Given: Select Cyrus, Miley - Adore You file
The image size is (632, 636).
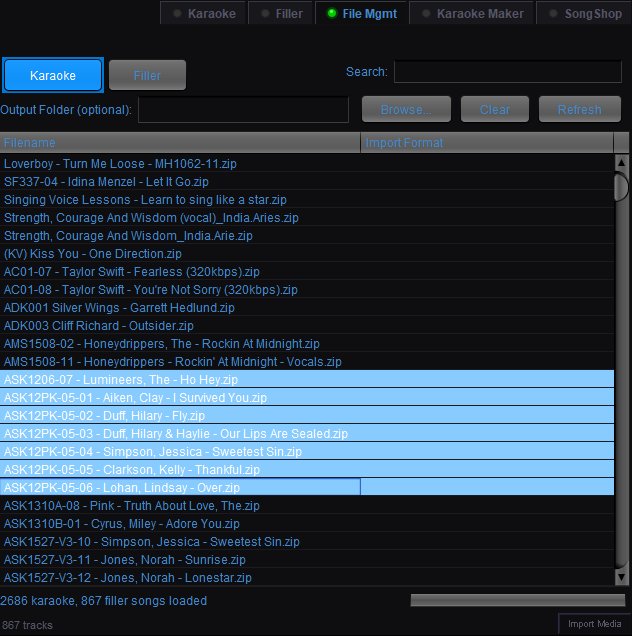Looking at the screenshot, I should click(307, 523).
